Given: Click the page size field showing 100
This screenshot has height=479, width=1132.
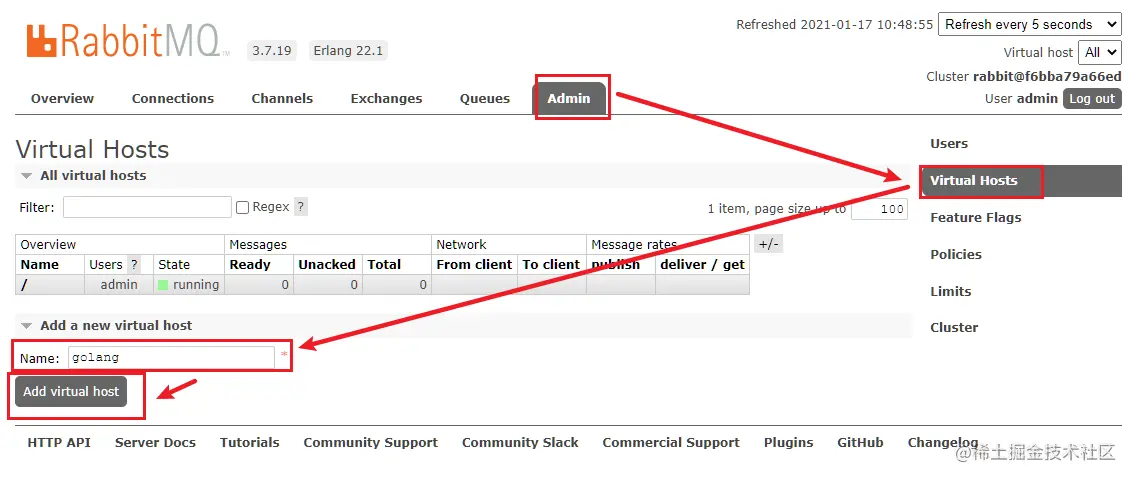Looking at the screenshot, I should coord(879,209).
